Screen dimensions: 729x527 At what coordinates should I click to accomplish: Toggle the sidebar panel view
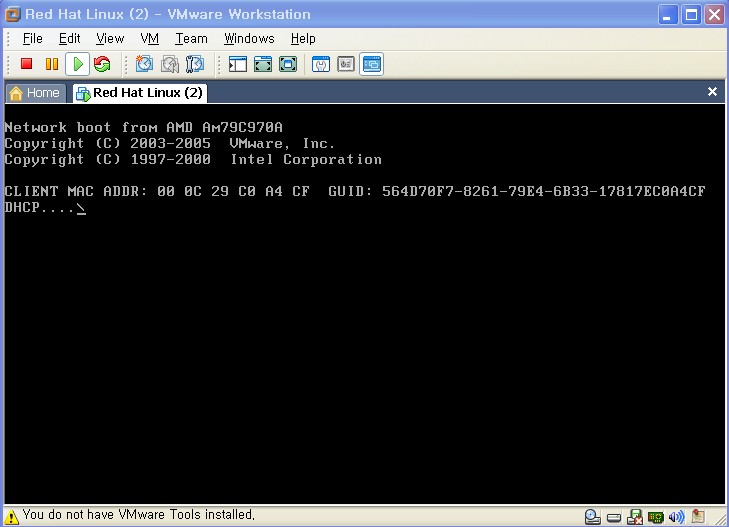pos(238,64)
